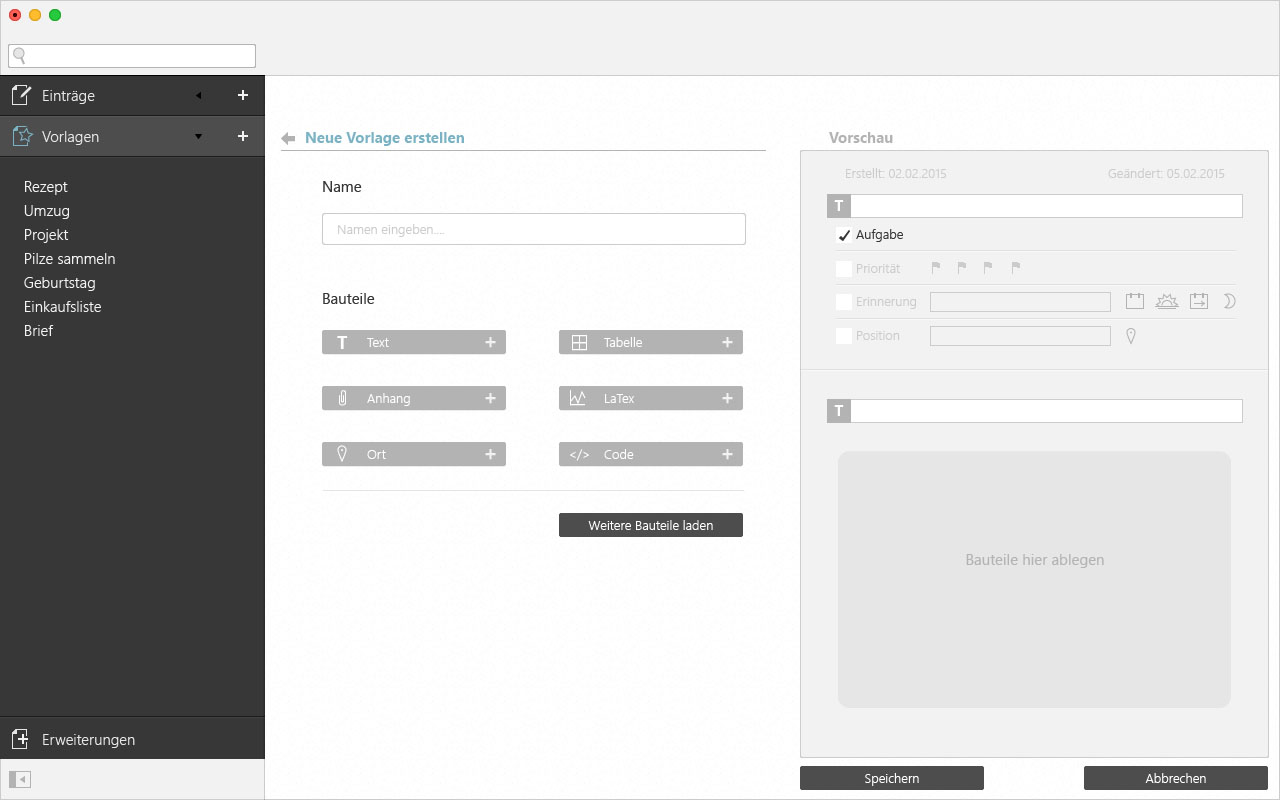This screenshot has height=800, width=1280.
Task: Expand the Einträge section arrow
Action: 198,96
